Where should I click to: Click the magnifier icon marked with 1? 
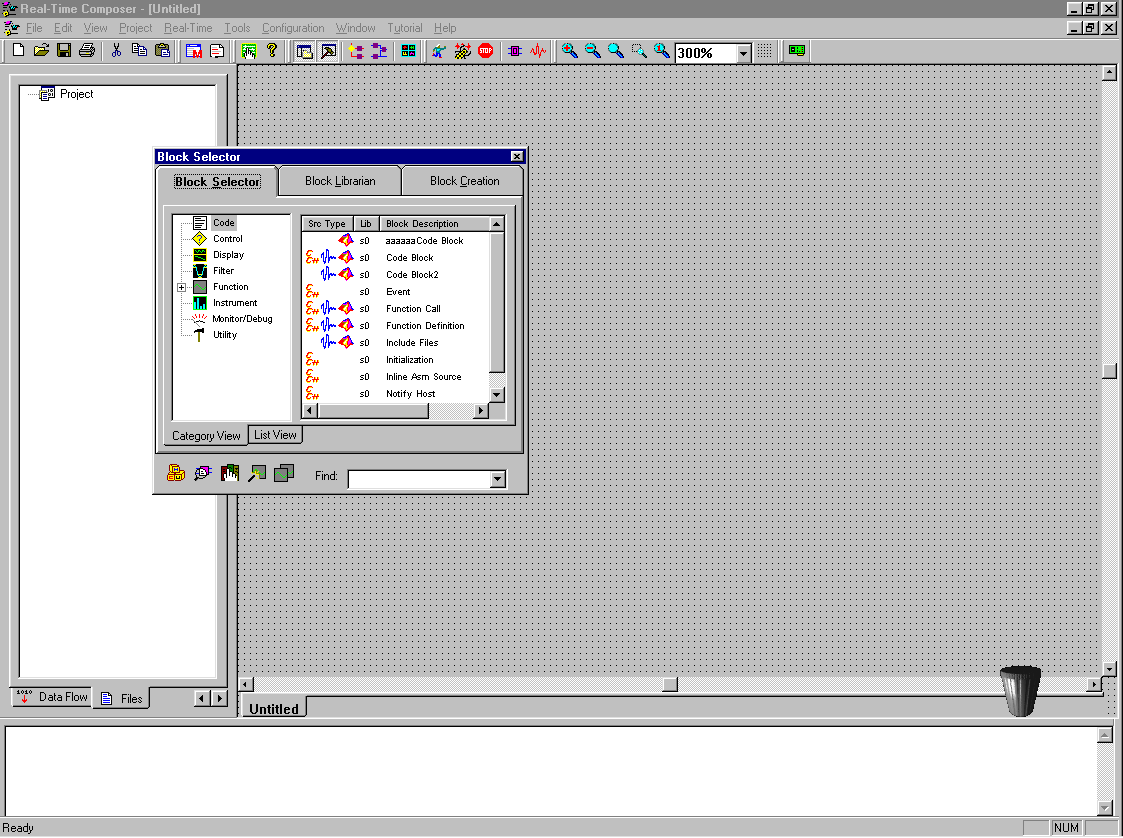click(x=662, y=51)
